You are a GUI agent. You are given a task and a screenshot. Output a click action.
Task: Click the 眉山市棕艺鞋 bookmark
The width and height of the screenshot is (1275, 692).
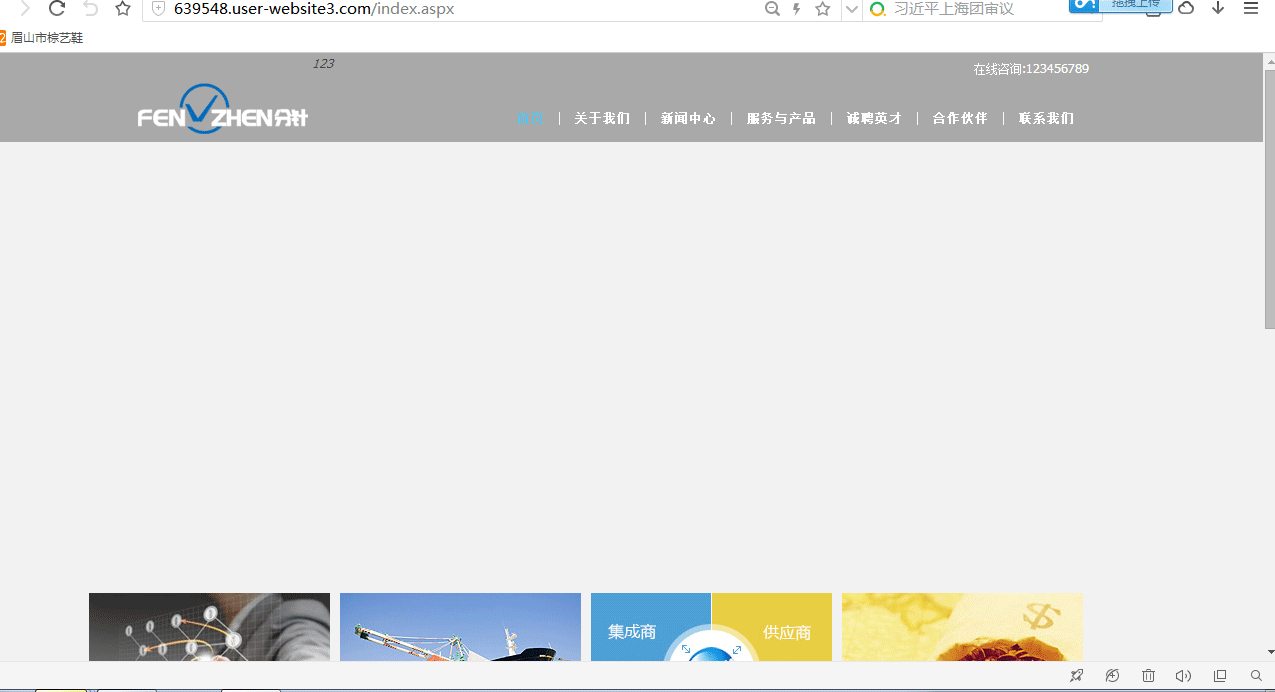click(x=46, y=38)
